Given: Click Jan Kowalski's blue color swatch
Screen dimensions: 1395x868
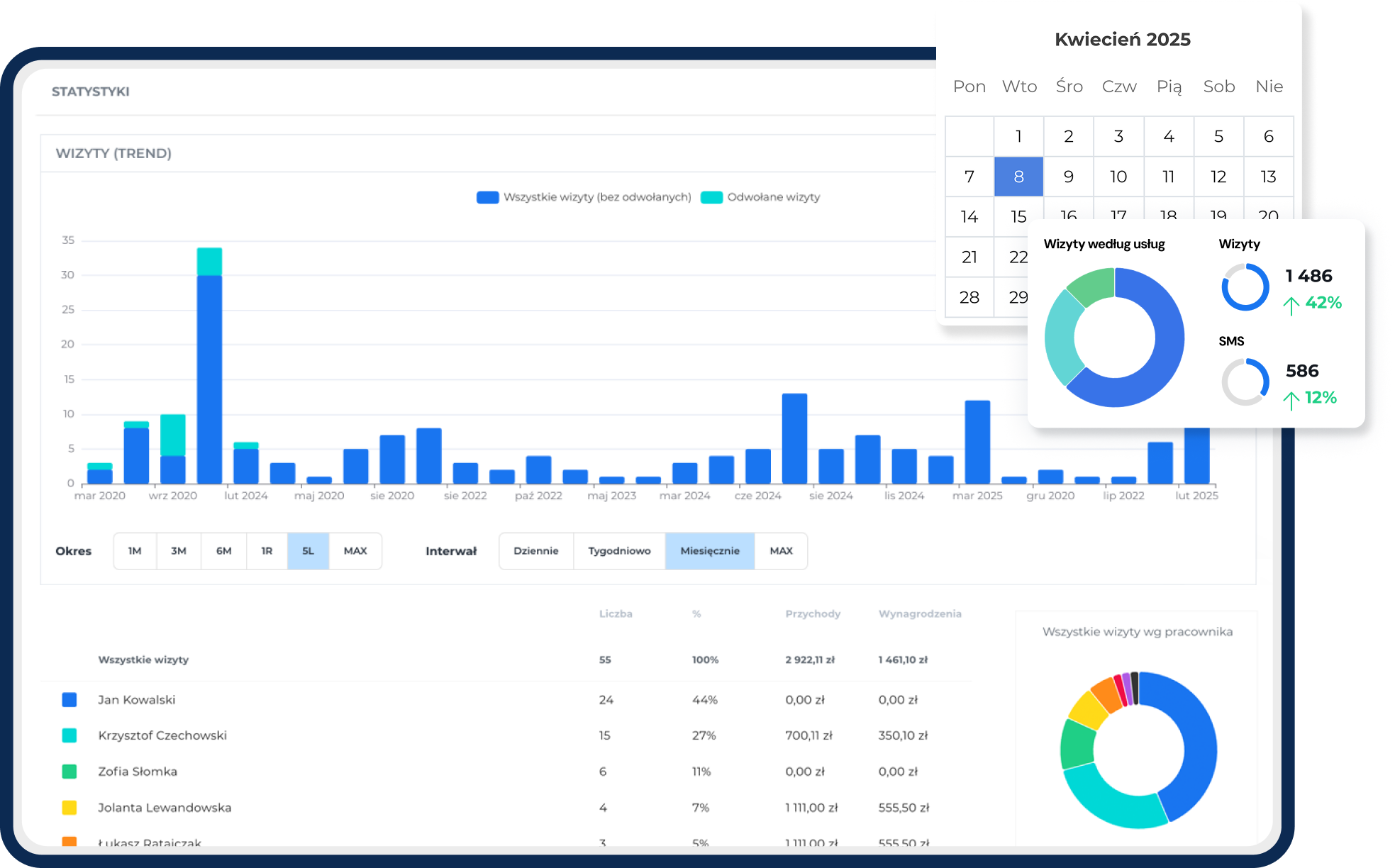Looking at the screenshot, I should coord(70,700).
